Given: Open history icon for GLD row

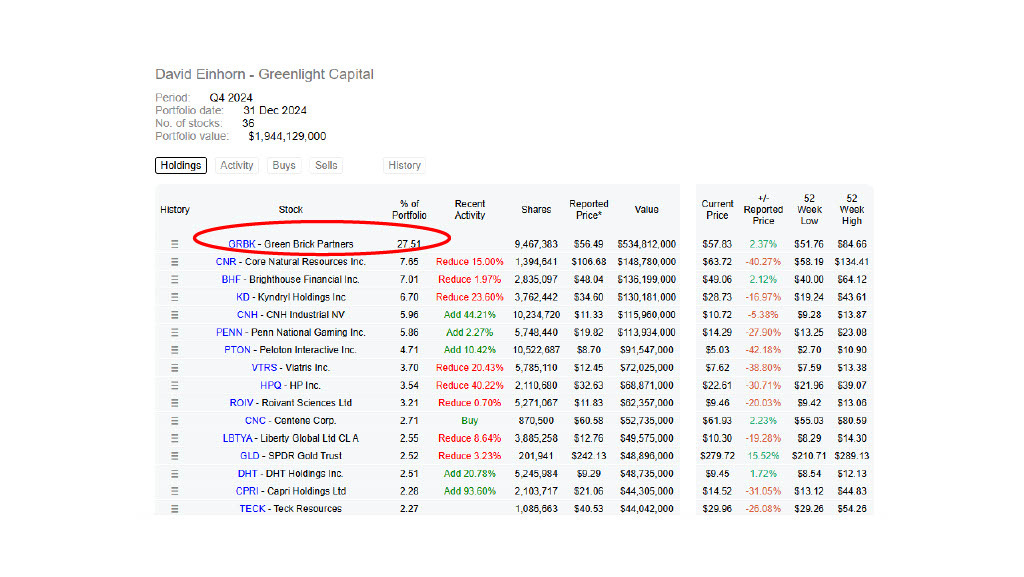Looking at the screenshot, I should [174, 456].
